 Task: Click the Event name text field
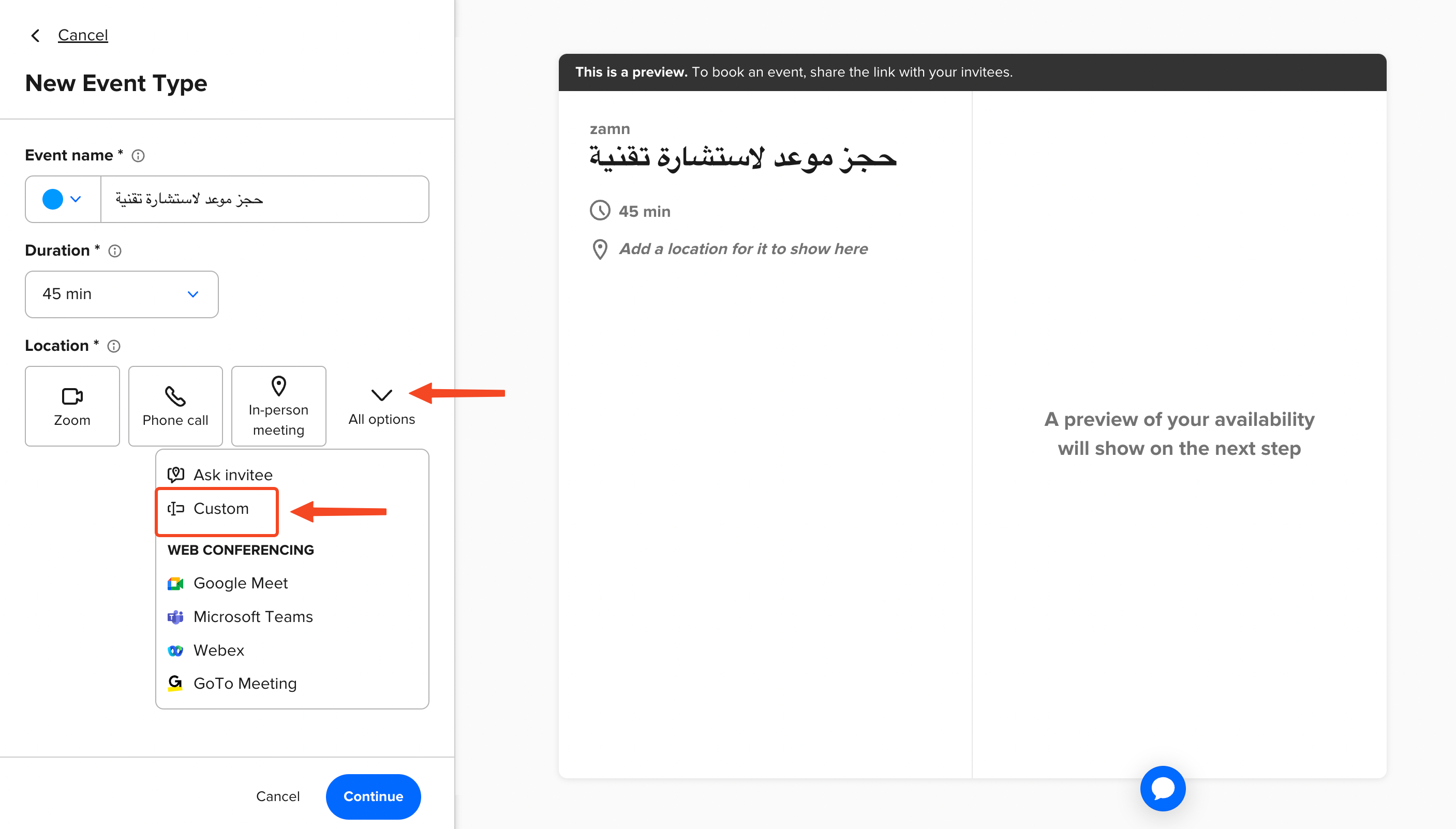tap(265, 199)
